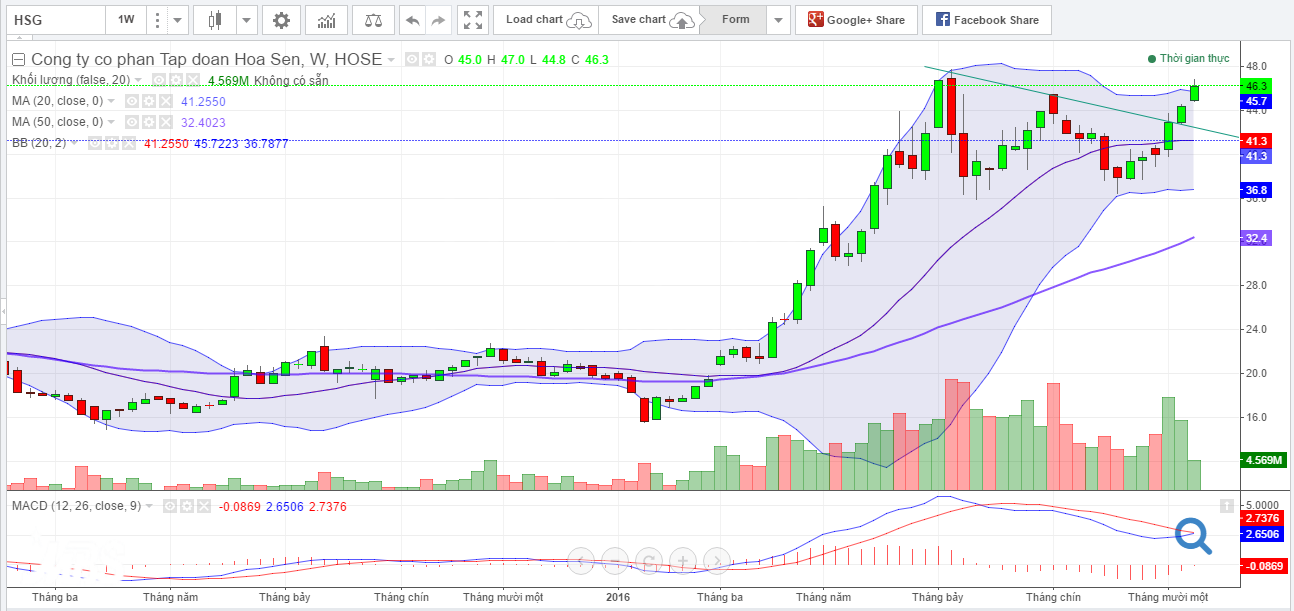The height and width of the screenshot is (611, 1294).
Task: Open the Indicators button in toolbar
Action: click(x=326, y=20)
